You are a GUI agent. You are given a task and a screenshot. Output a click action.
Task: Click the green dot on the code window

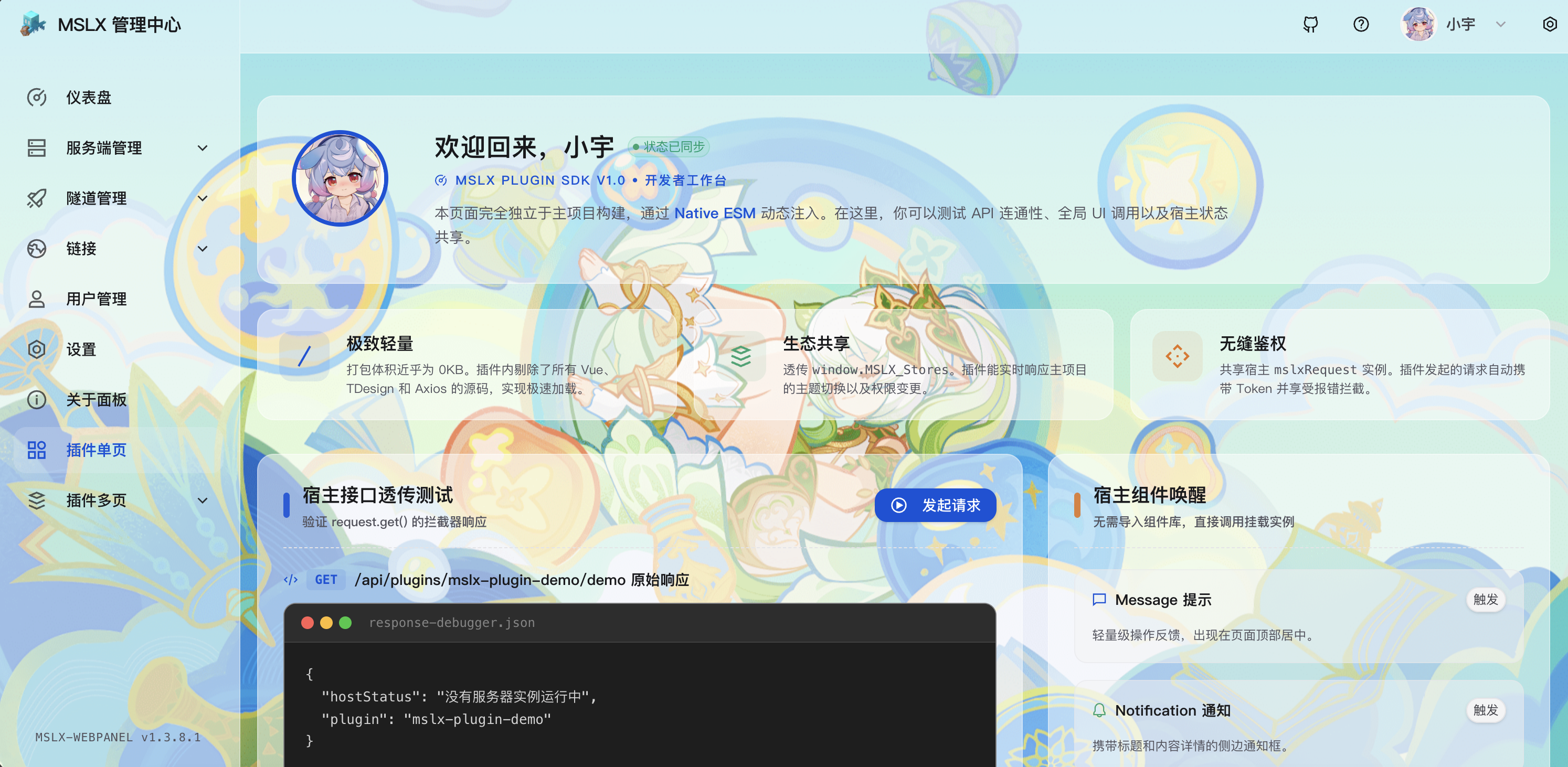pyautogui.click(x=345, y=623)
